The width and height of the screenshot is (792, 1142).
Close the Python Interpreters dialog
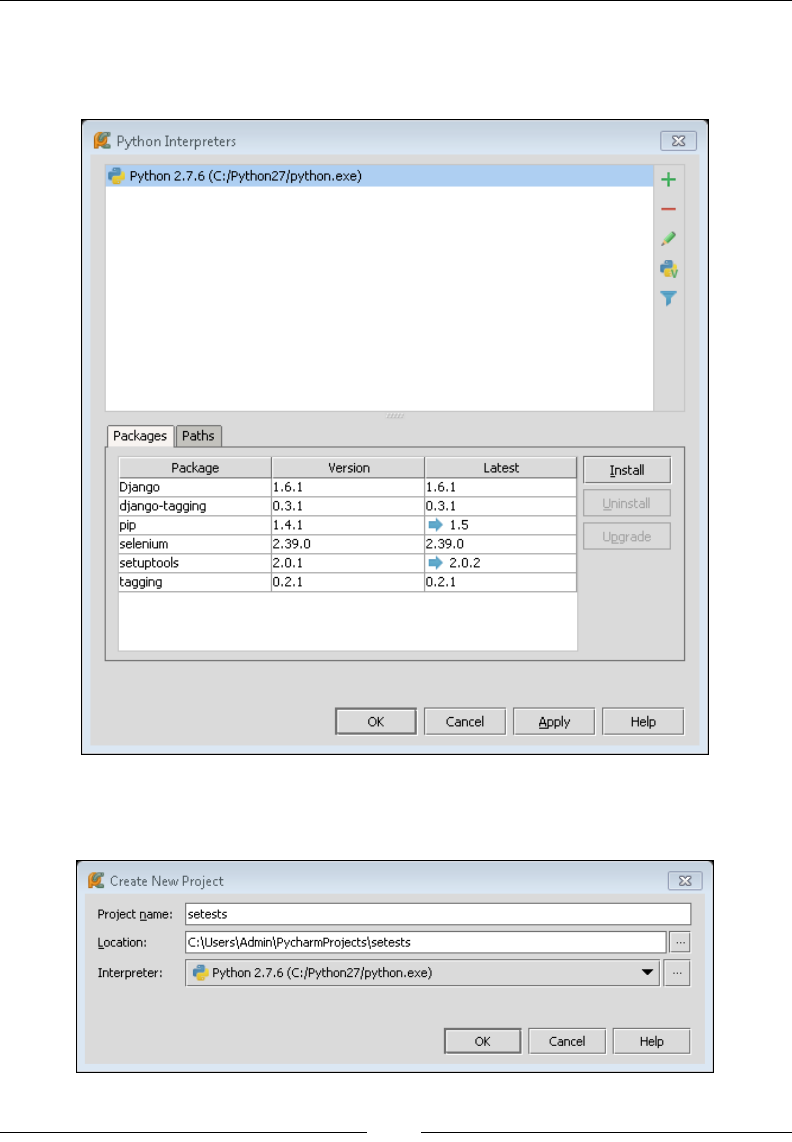pyautogui.click(x=678, y=141)
